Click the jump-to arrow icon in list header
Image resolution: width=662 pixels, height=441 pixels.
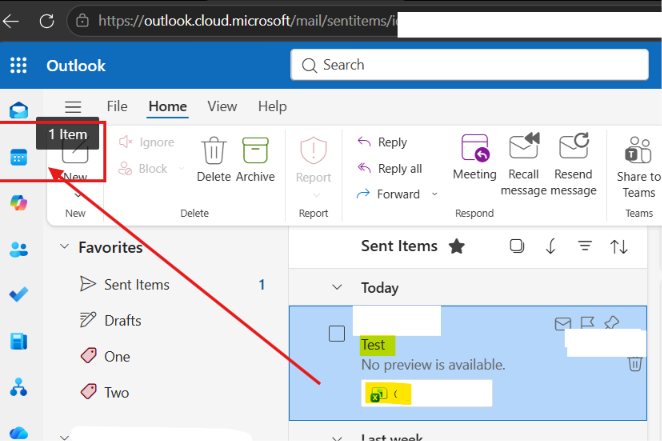pos(551,246)
